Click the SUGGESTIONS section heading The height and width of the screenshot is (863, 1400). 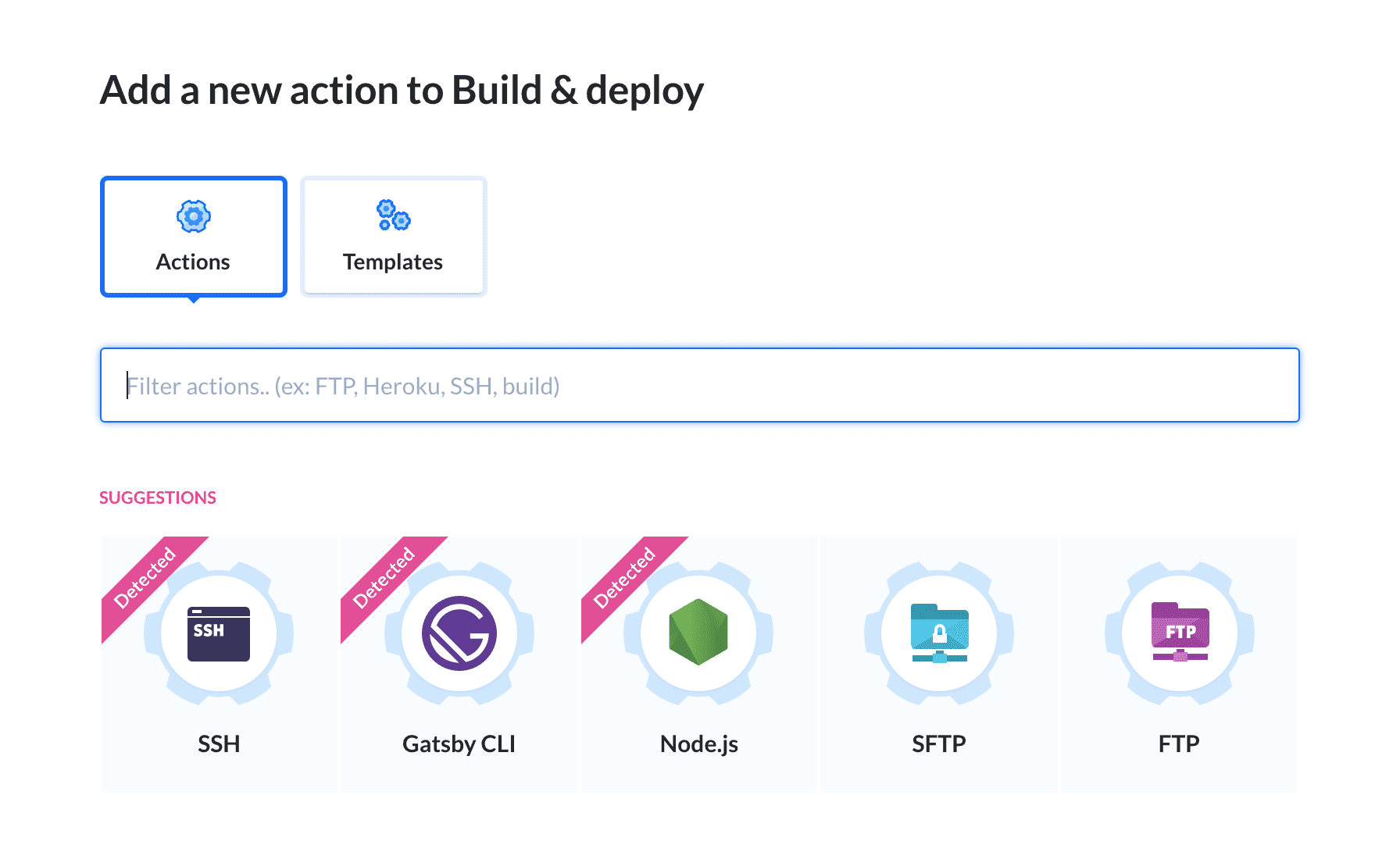pyautogui.click(x=158, y=497)
